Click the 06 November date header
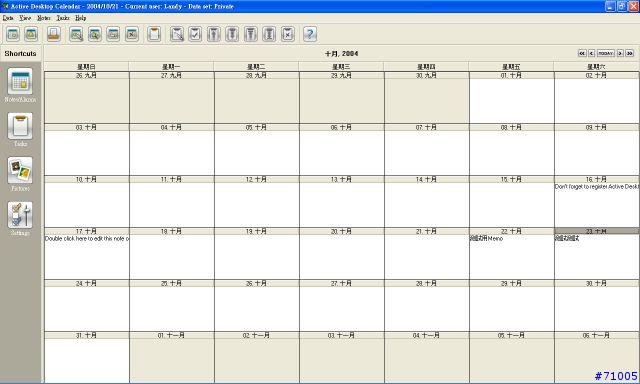The width and height of the screenshot is (640, 384). tap(596, 335)
